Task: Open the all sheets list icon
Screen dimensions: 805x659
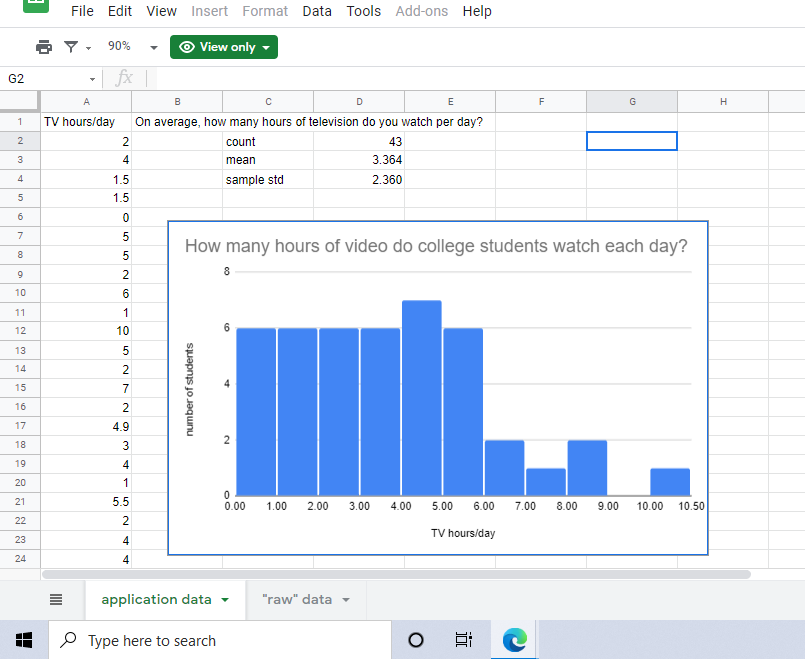Action: [x=56, y=599]
